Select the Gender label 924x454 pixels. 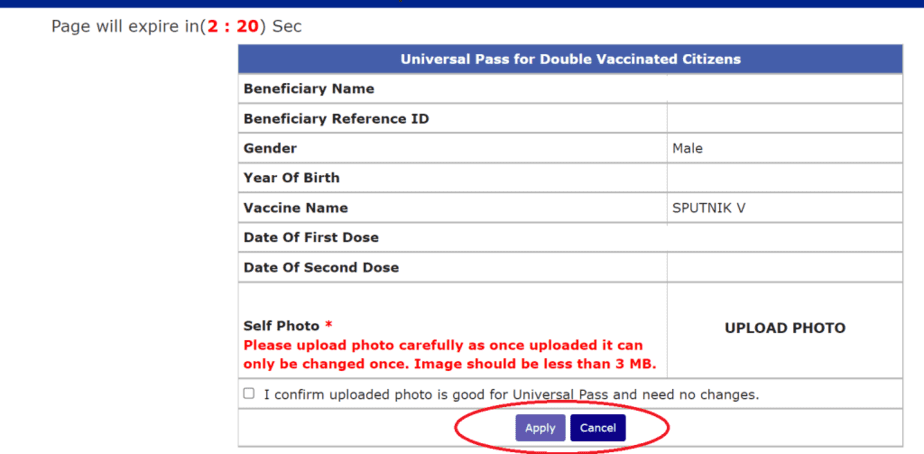270,148
